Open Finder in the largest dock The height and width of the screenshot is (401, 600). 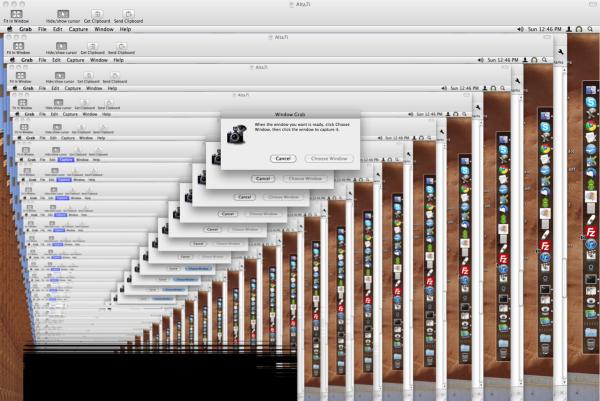click(x=591, y=90)
